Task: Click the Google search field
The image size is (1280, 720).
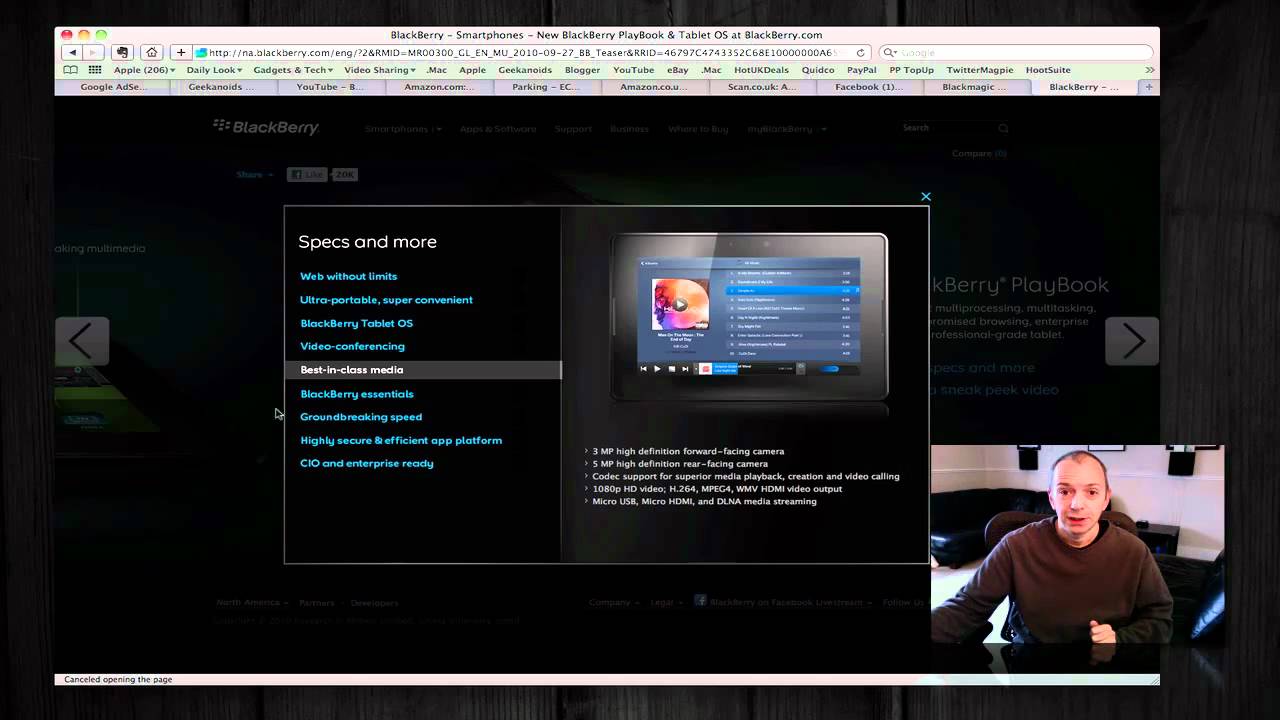Action: 1015,52
